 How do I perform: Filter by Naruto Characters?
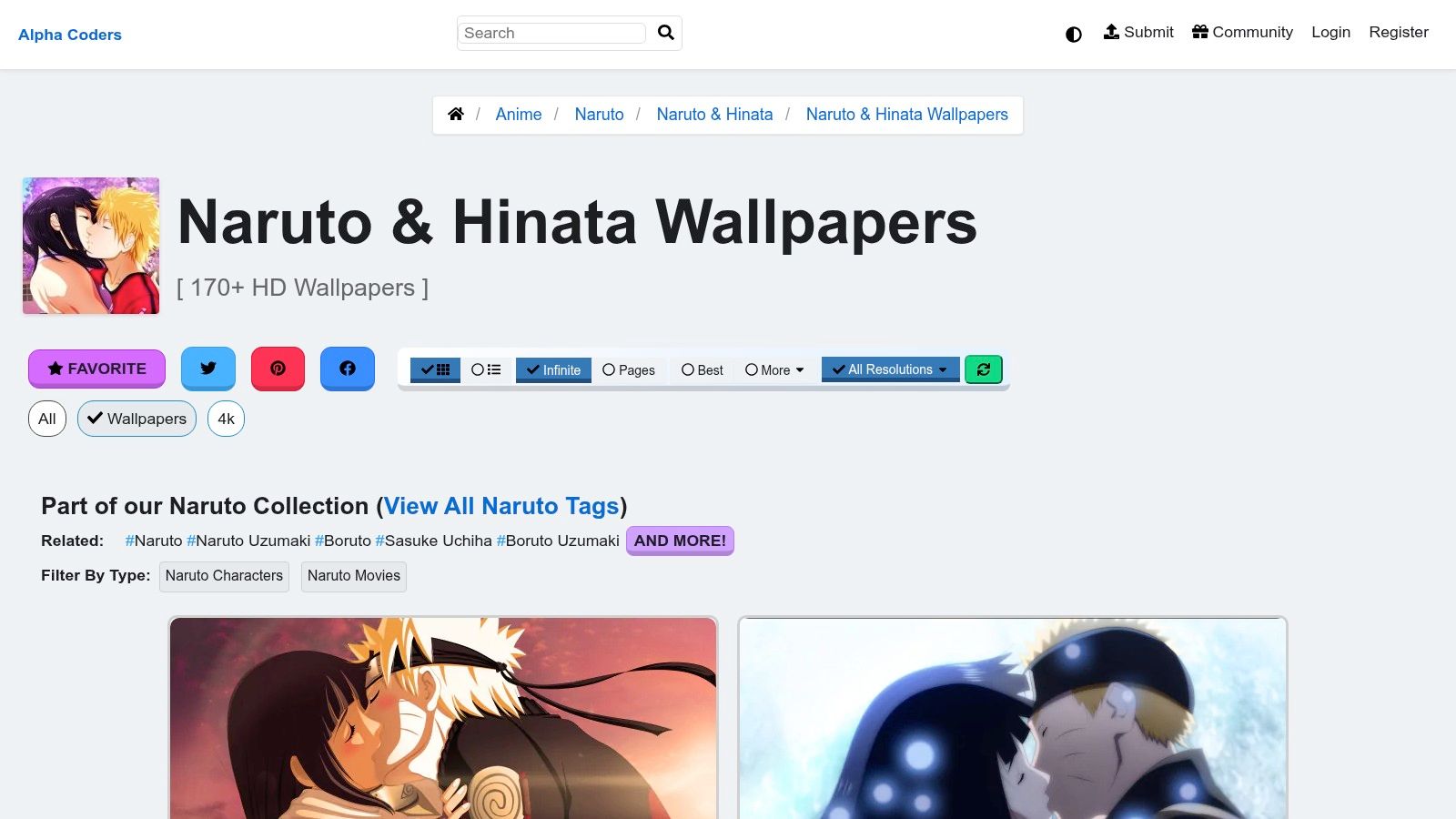(224, 576)
